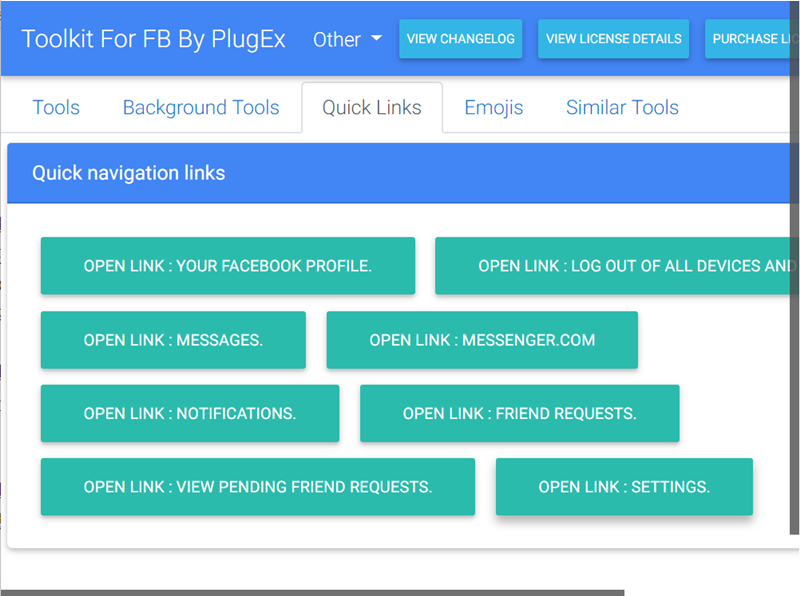Screen dimensions: 800x596
Task: Open the Other dropdown menu
Action: pyautogui.click(x=347, y=39)
